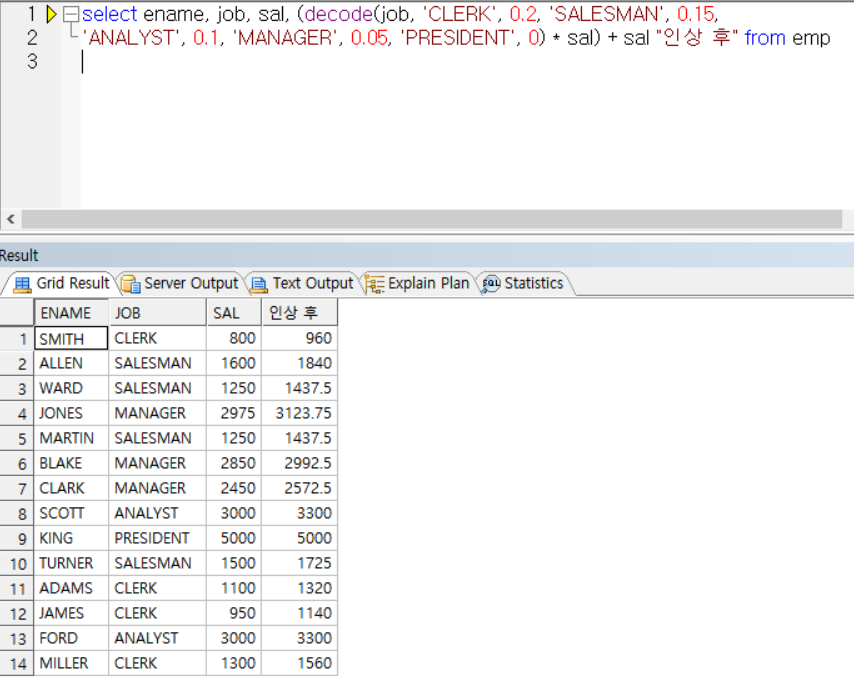Click the Text Output tab document icon
The width and height of the screenshot is (854, 679).
(x=259, y=284)
